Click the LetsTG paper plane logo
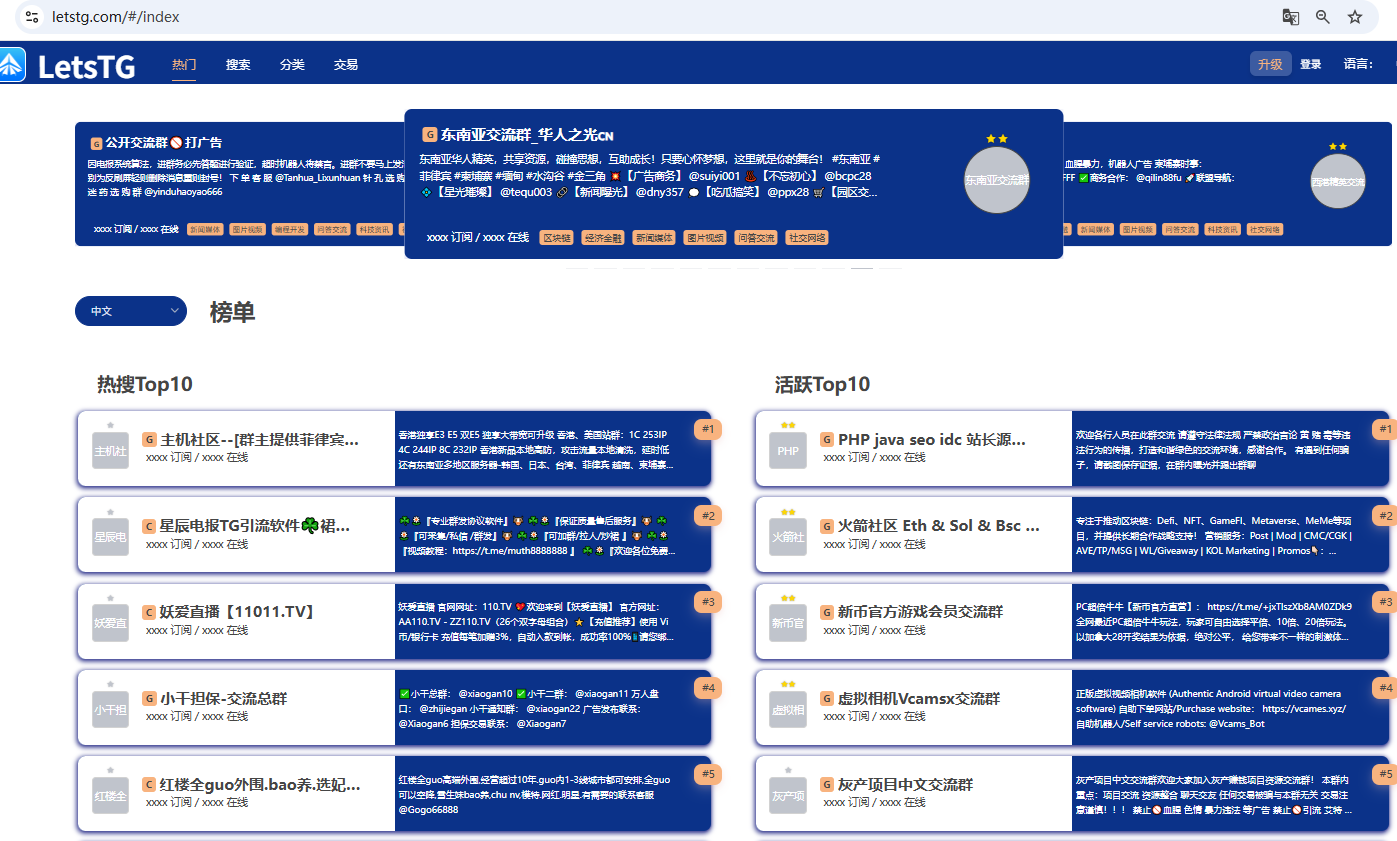Image resolution: width=1397 pixels, height=841 pixels. point(11,64)
